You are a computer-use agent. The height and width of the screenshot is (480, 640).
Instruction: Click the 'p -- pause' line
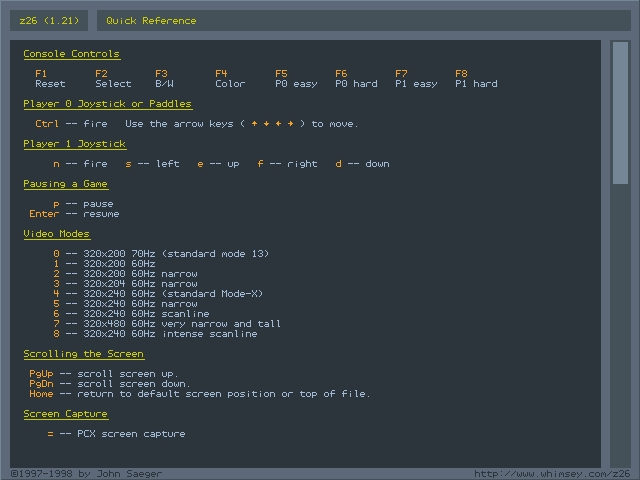point(83,204)
